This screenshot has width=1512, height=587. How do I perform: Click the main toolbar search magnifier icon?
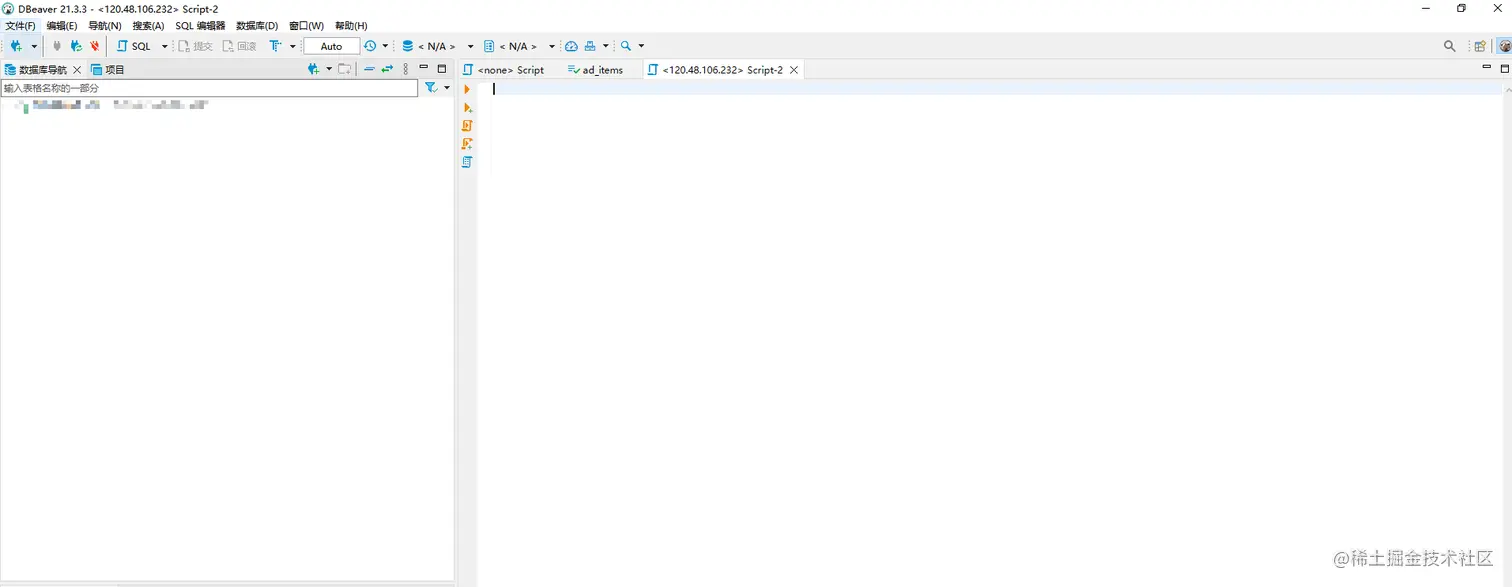(626, 46)
